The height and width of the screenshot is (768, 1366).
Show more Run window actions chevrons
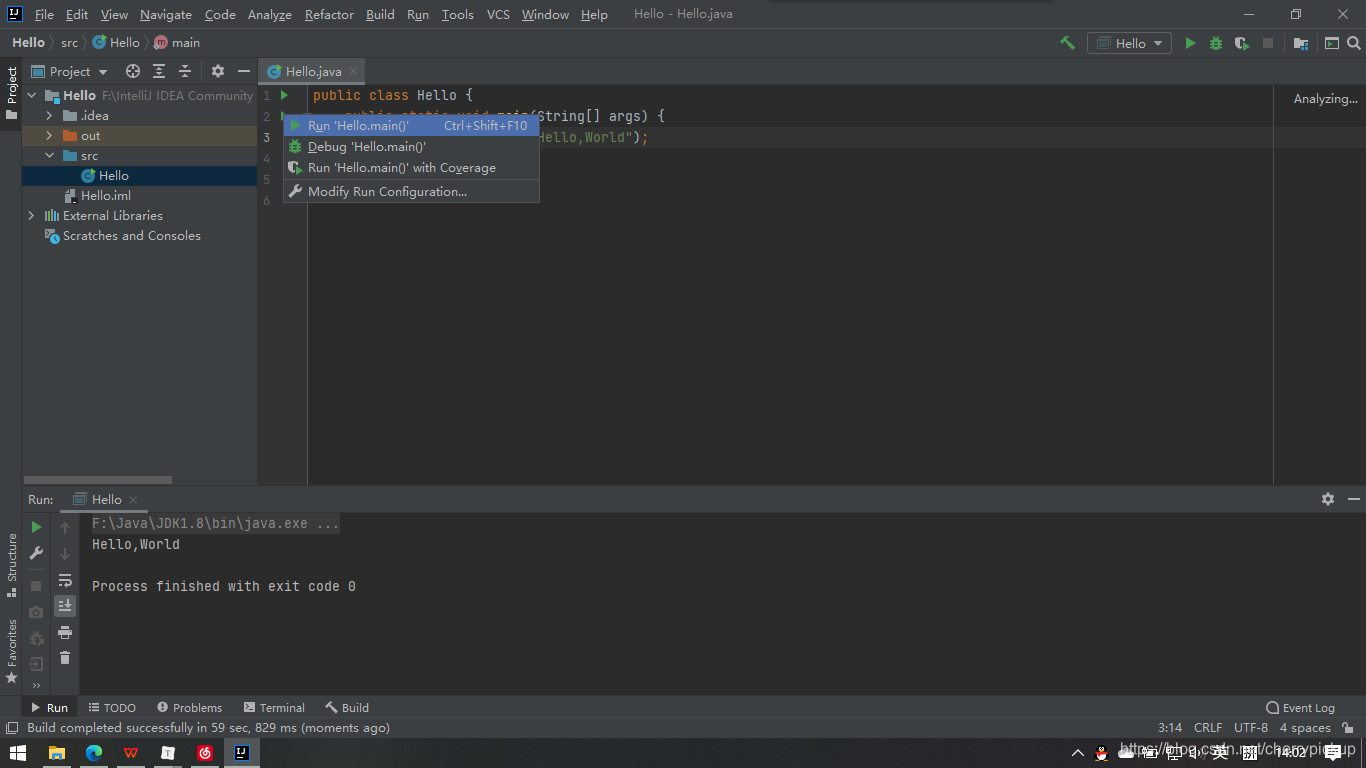(36, 686)
